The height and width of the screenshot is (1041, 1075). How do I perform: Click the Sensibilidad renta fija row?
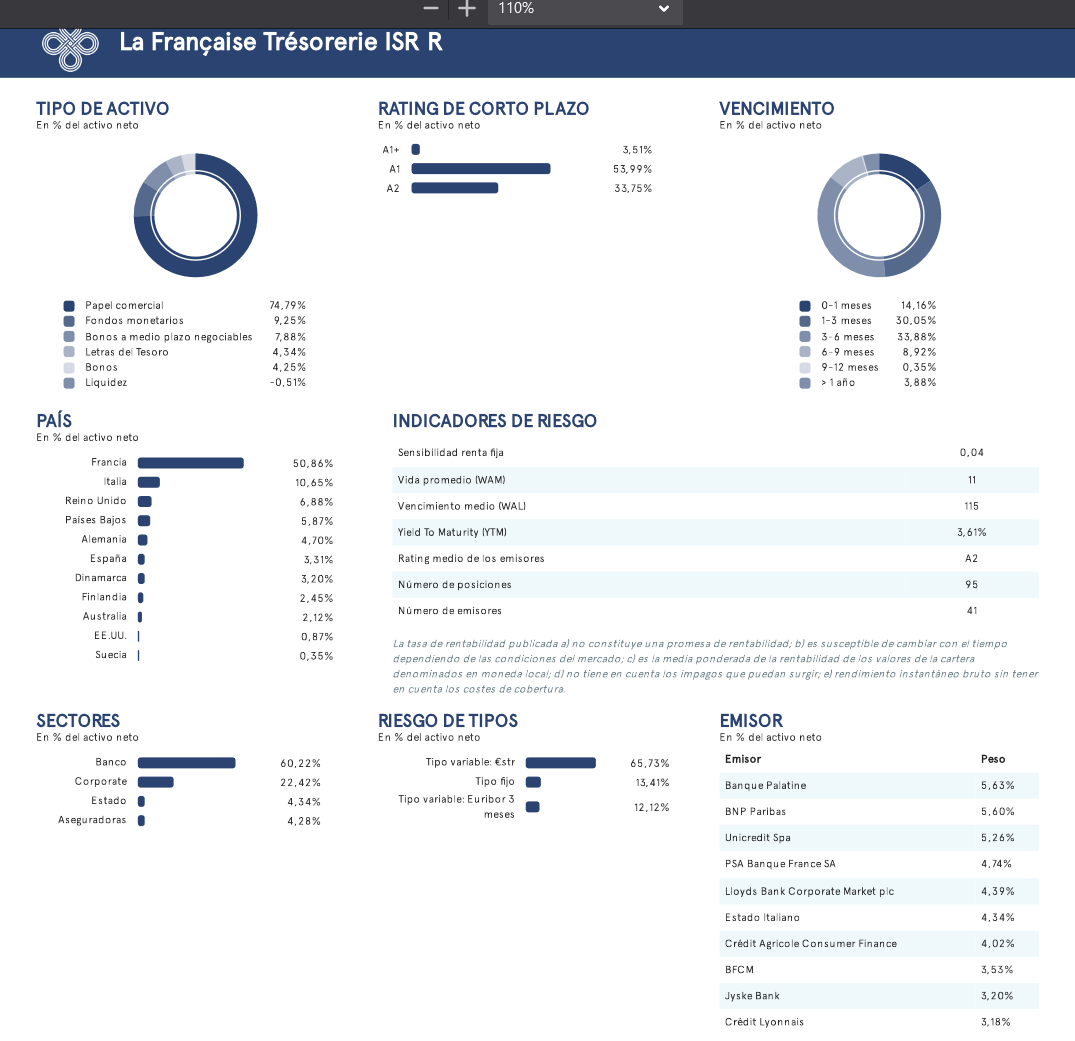(x=716, y=453)
